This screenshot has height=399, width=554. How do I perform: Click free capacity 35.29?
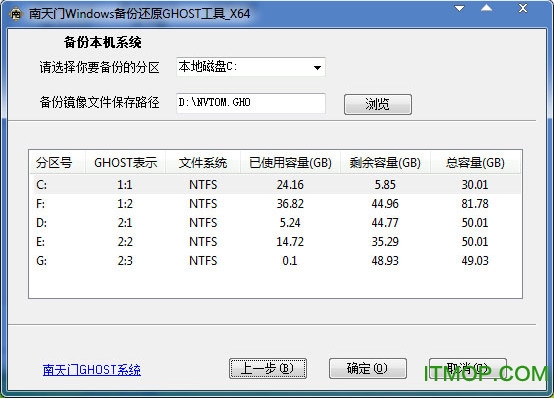[x=385, y=242]
